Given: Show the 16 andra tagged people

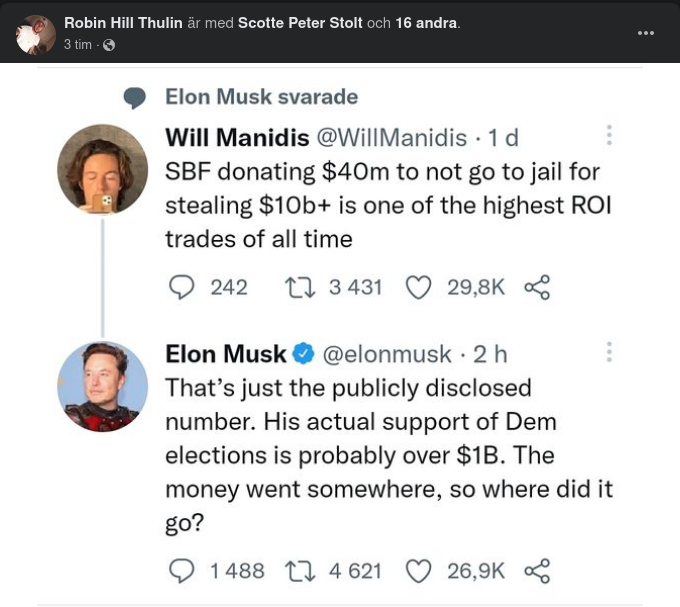Looking at the screenshot, I should (x=426, y=23).
